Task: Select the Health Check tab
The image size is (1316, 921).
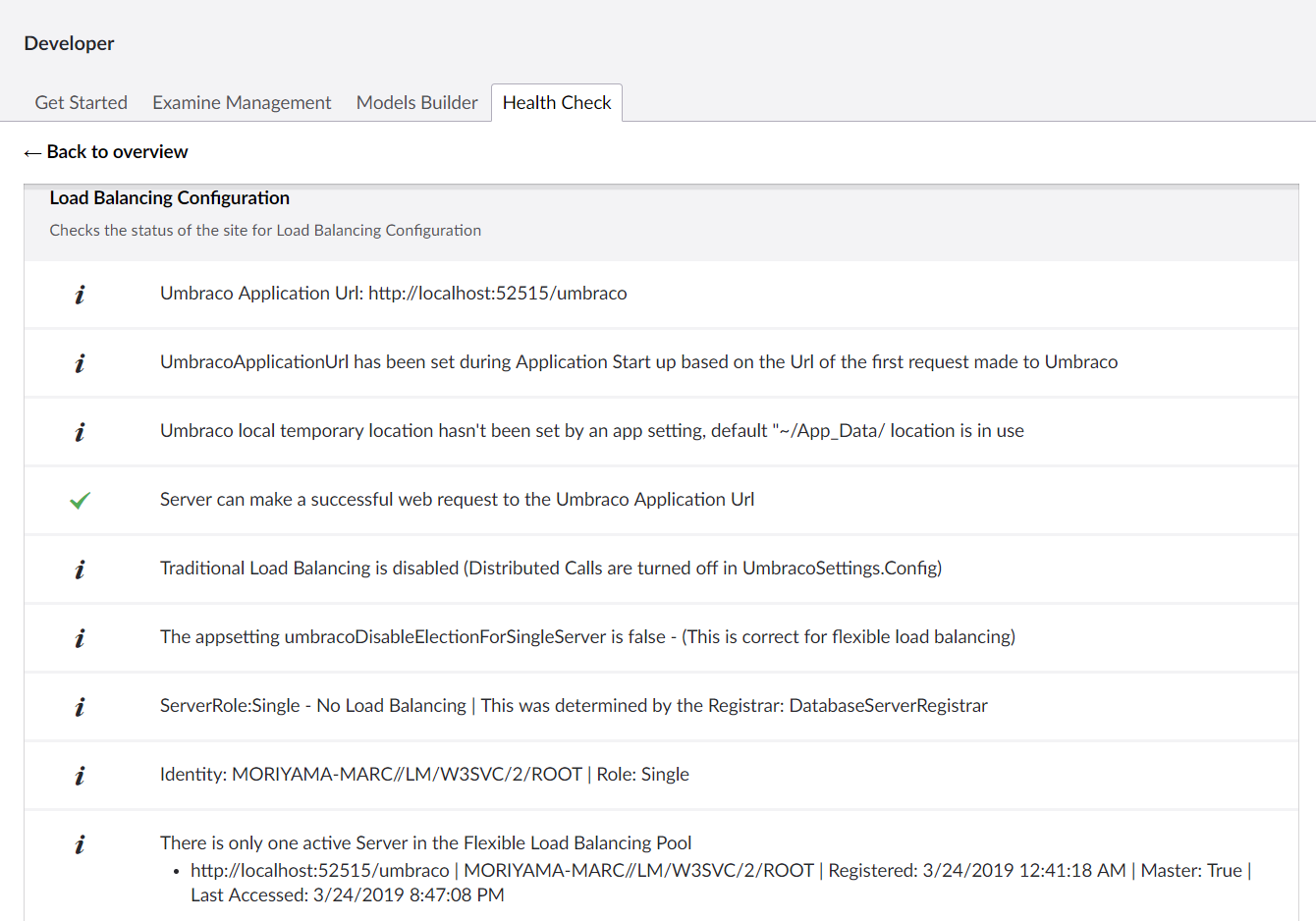Action: (x=557, y=102)
